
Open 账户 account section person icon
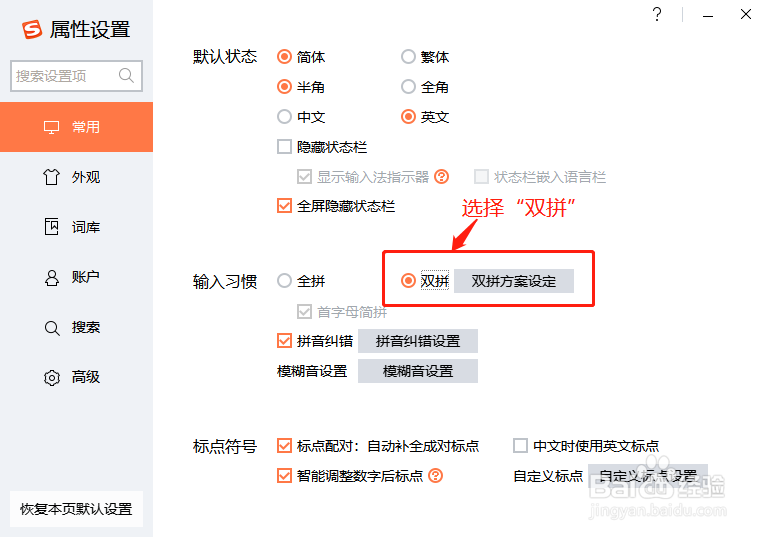51,277
